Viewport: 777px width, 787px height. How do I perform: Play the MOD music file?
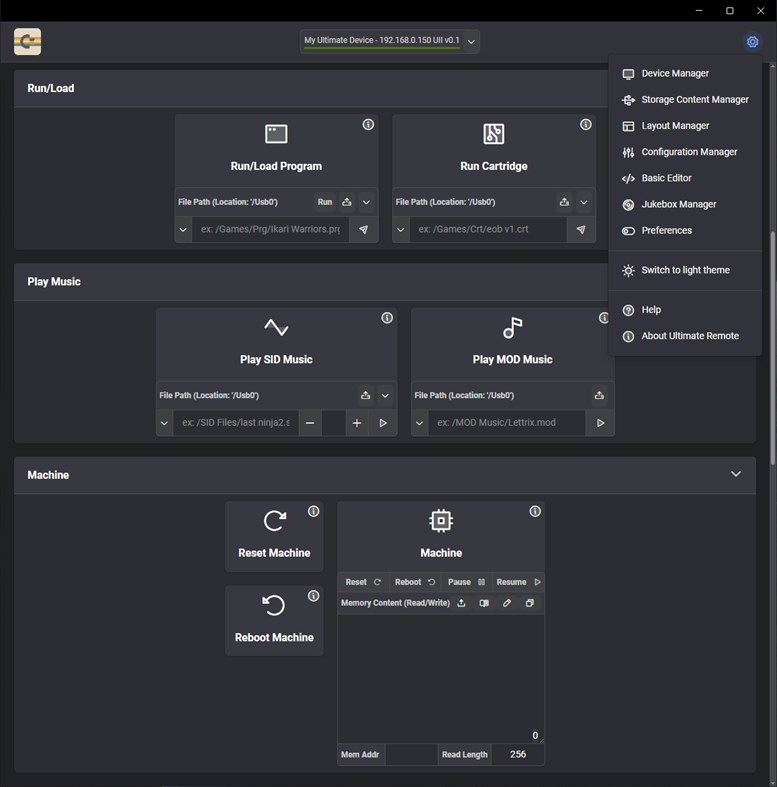tap(600, 423)
